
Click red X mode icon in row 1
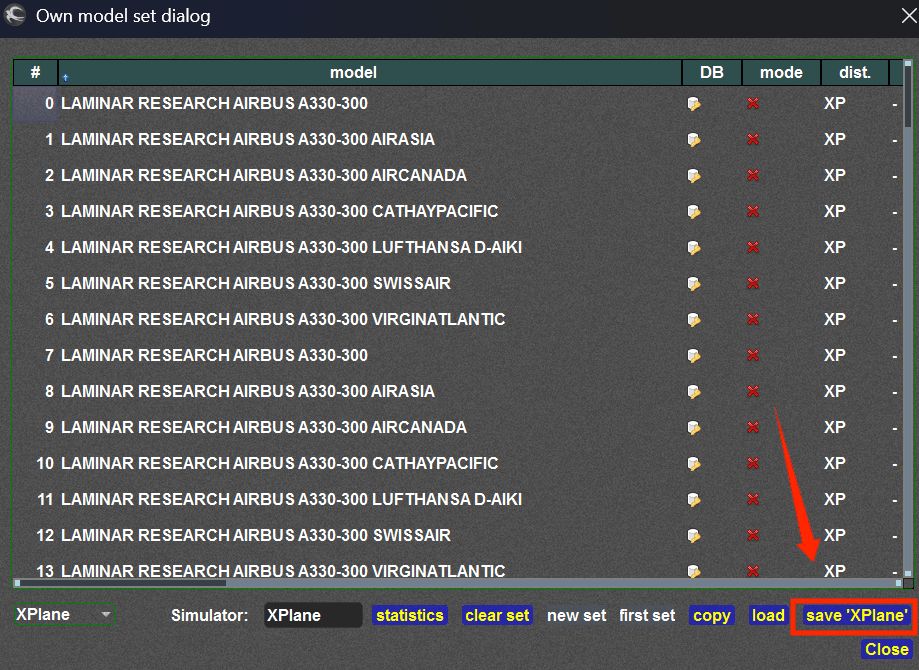[x=753, y=140]
